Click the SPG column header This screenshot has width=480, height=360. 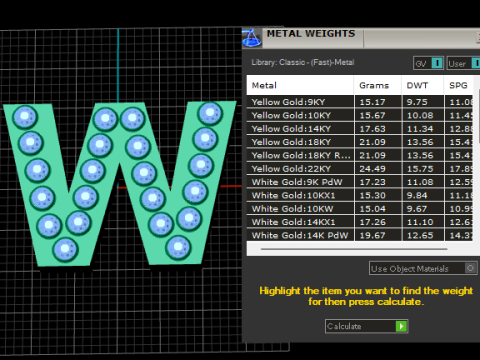[x=459, y=85]
